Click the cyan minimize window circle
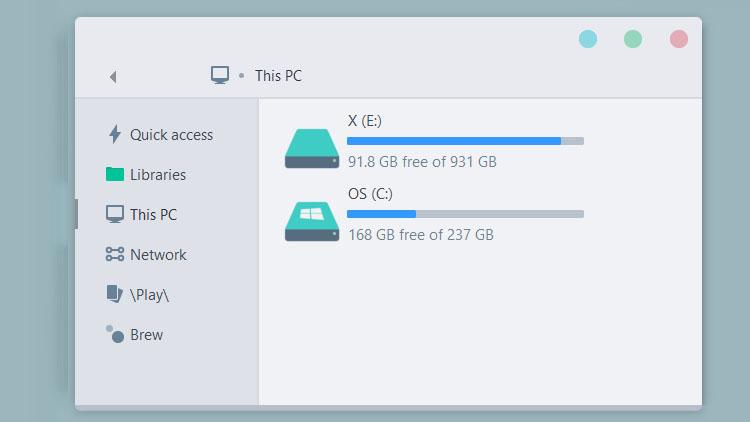The height and width of the screenshot is (422, 750). [x=588, y=39]
